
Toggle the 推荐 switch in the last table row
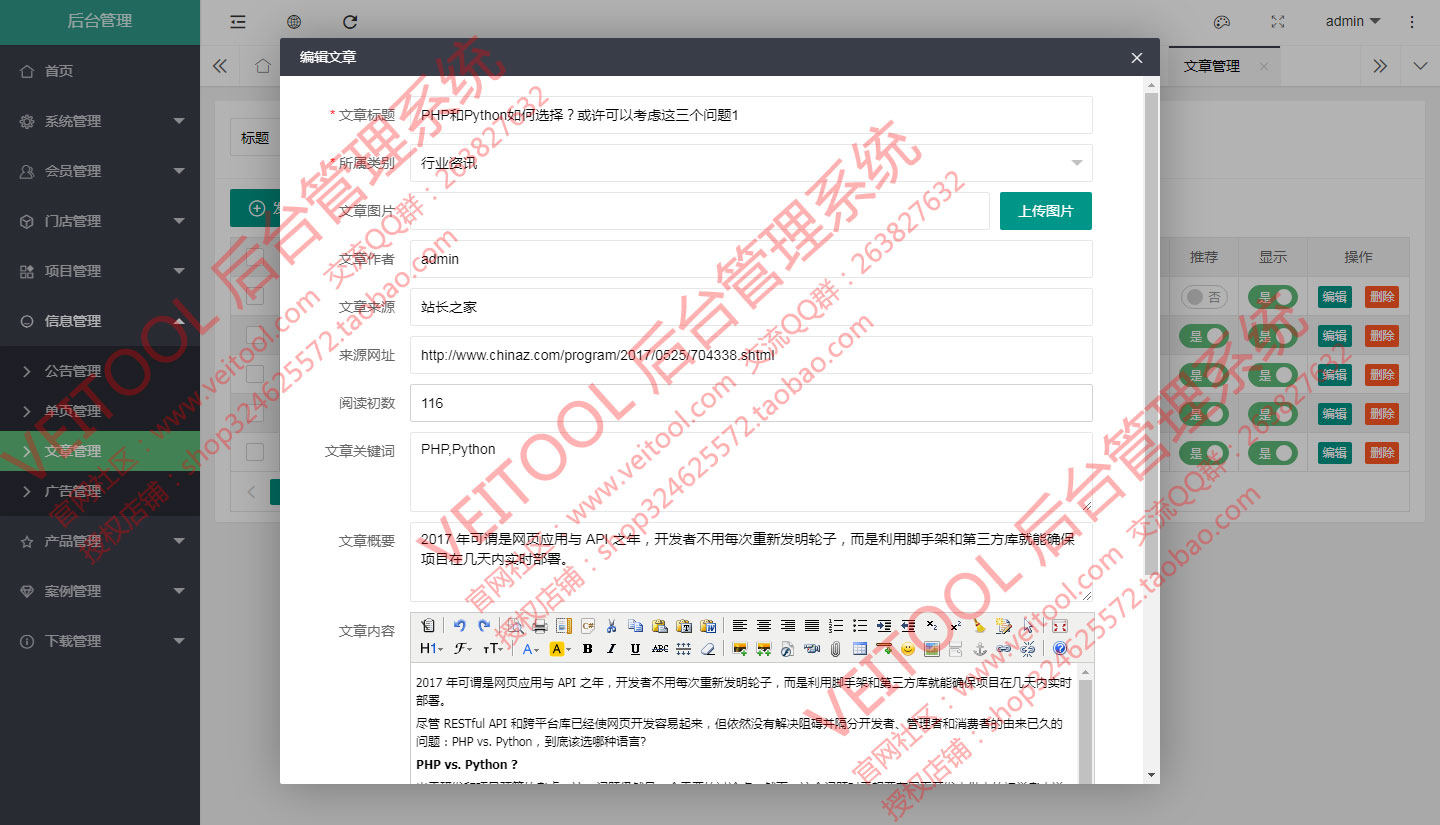click(1204, 453)
